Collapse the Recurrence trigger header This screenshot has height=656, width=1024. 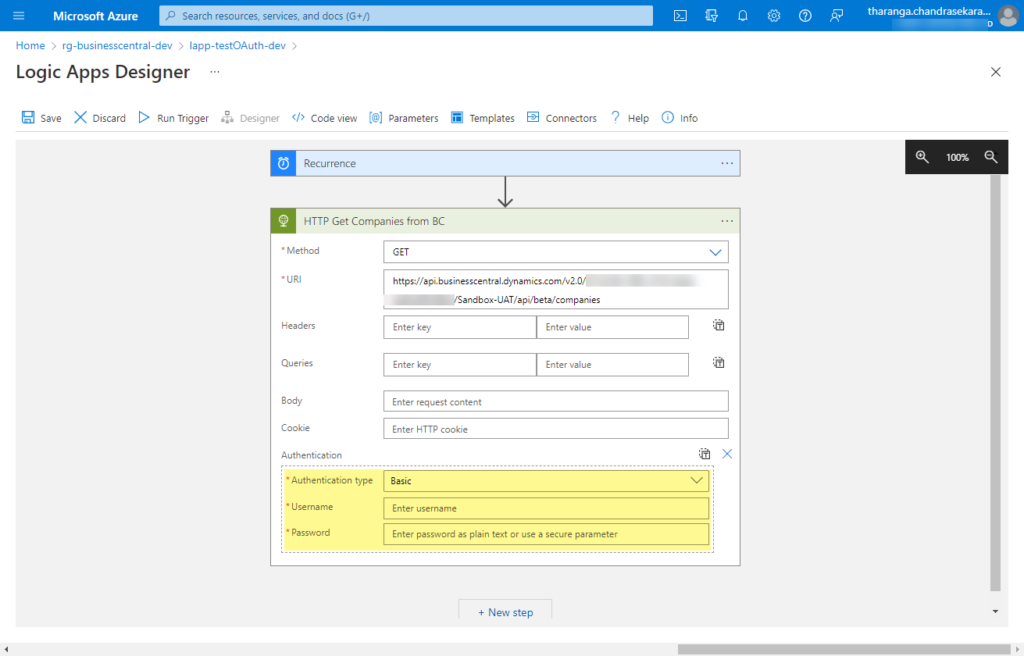pyautogui.click(x=505, y=163)
